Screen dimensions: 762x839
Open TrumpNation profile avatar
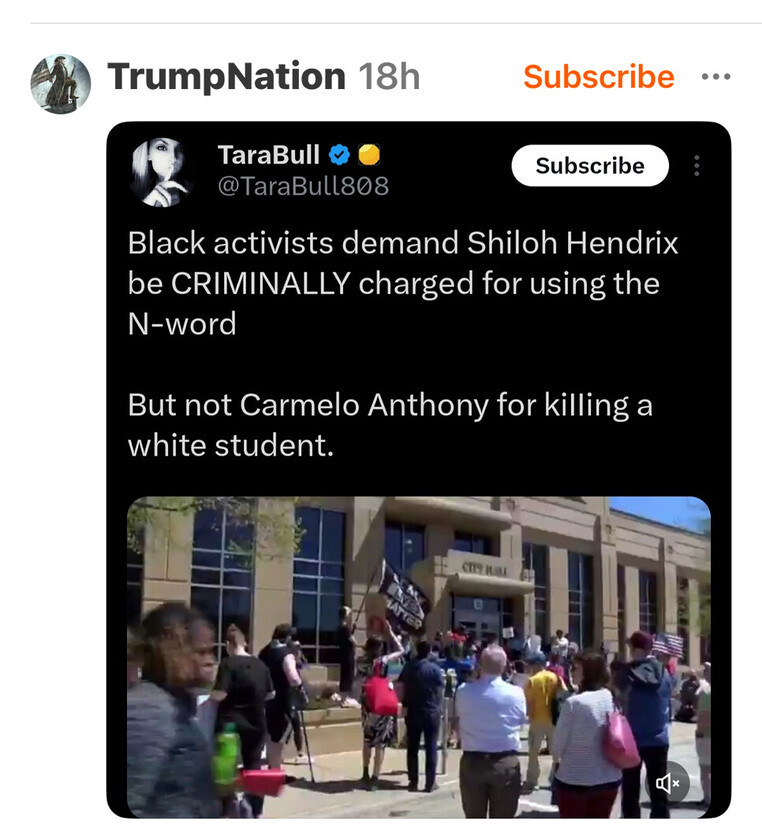click(60, 84)
